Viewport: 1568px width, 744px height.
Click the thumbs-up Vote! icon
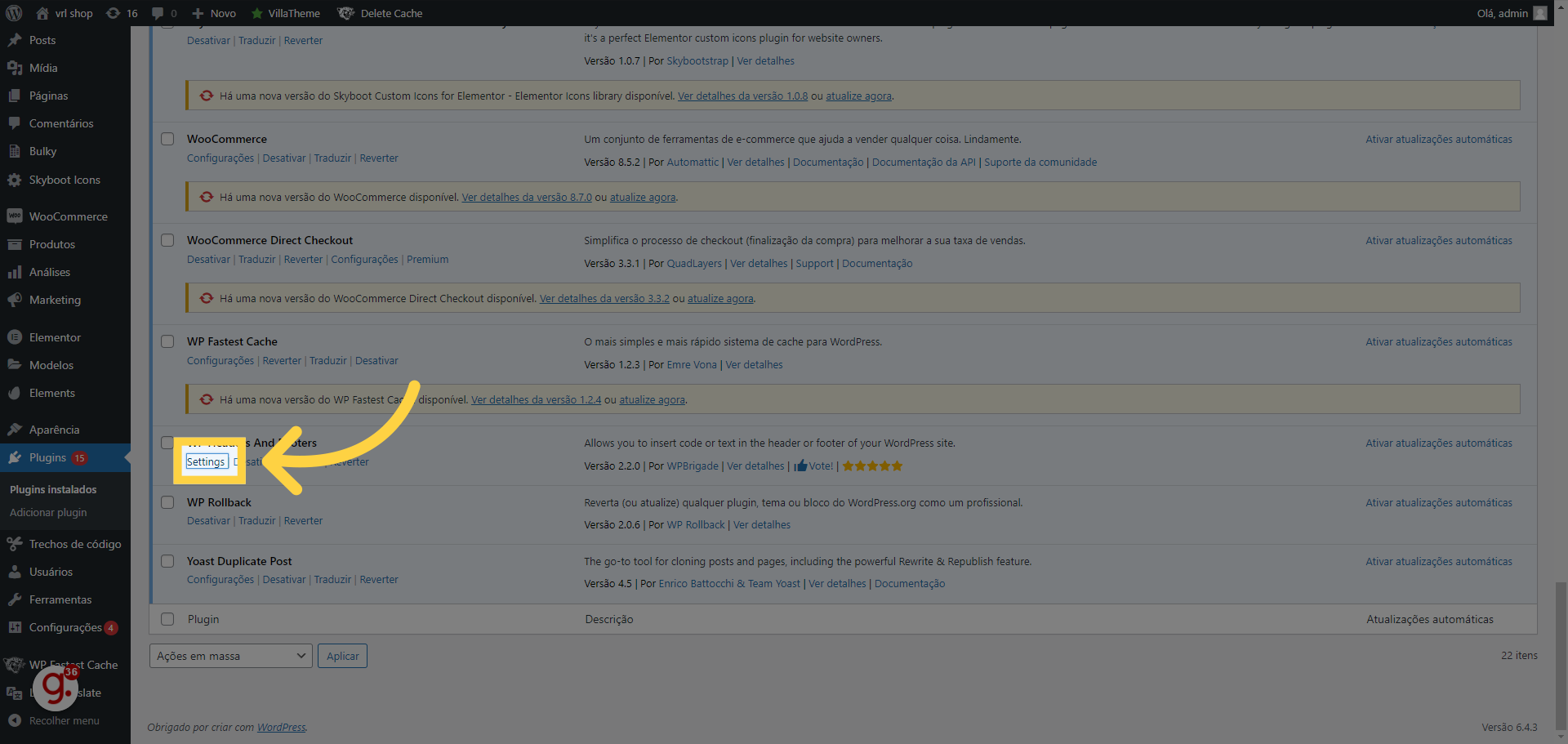(800, 466)
